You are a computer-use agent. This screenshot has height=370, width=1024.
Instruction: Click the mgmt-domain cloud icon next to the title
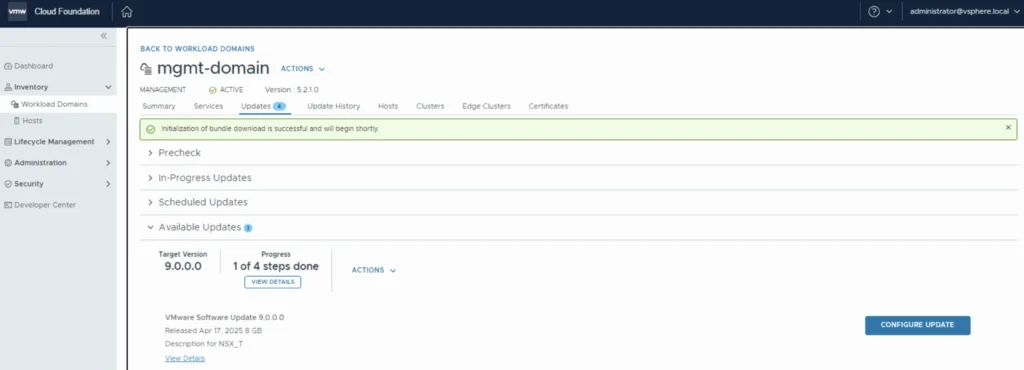[x=146, y=69]
